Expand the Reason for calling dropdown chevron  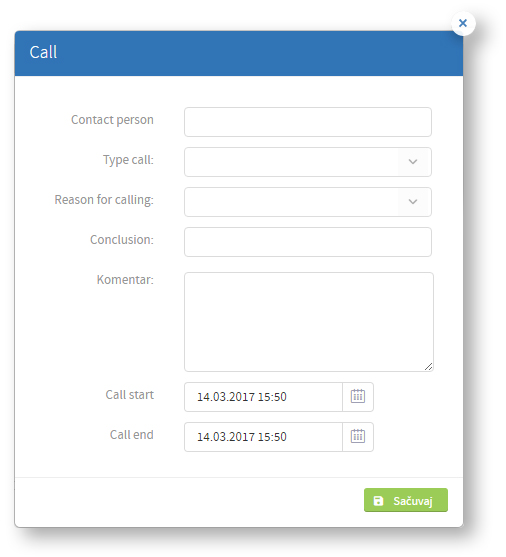[413, 202]
